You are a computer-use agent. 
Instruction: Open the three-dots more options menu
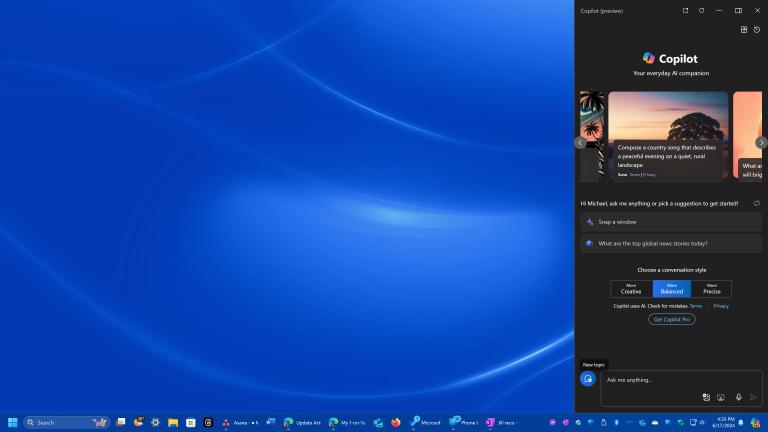pyautogui.click(x=719, y=10)
